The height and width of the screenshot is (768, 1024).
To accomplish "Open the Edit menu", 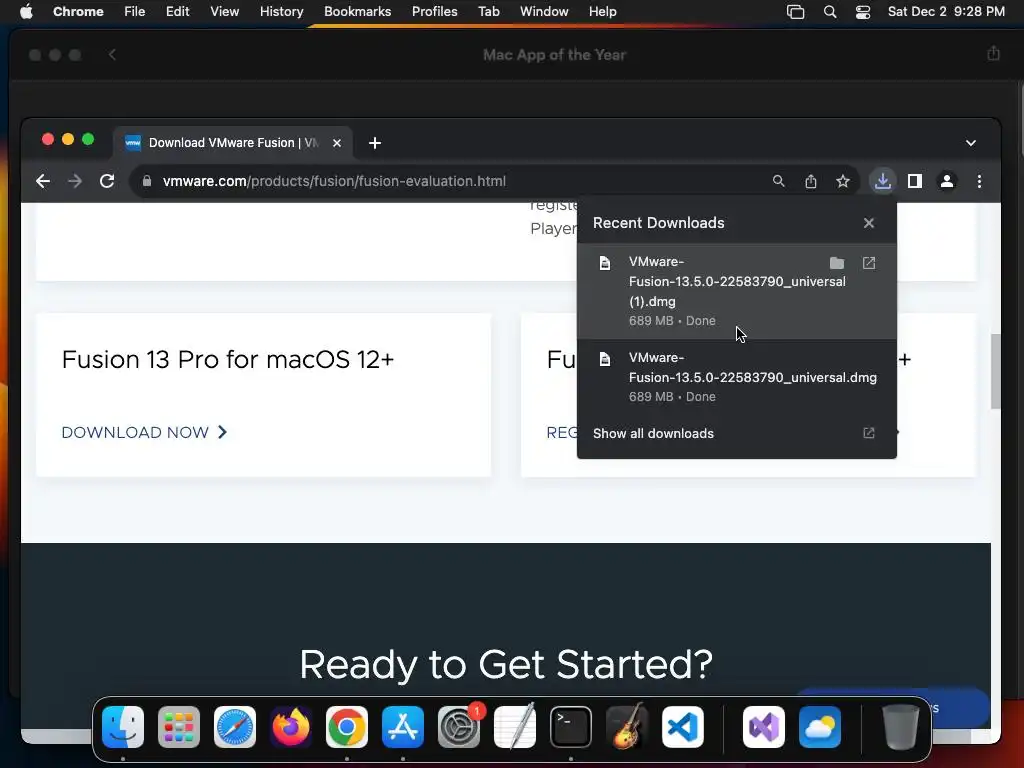I will coord(178,12).
